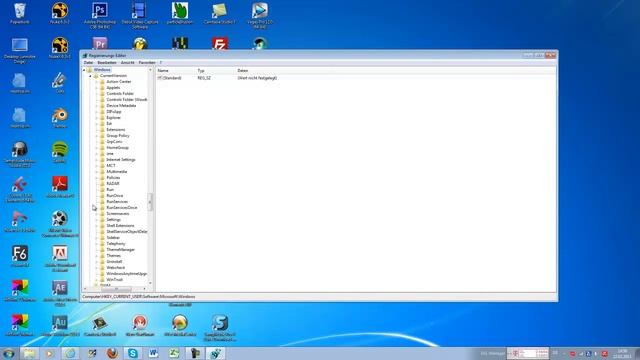The width and height of the screenshot is (640, 360).
Task: Select the Uninstall key
Action: [114, 262]
